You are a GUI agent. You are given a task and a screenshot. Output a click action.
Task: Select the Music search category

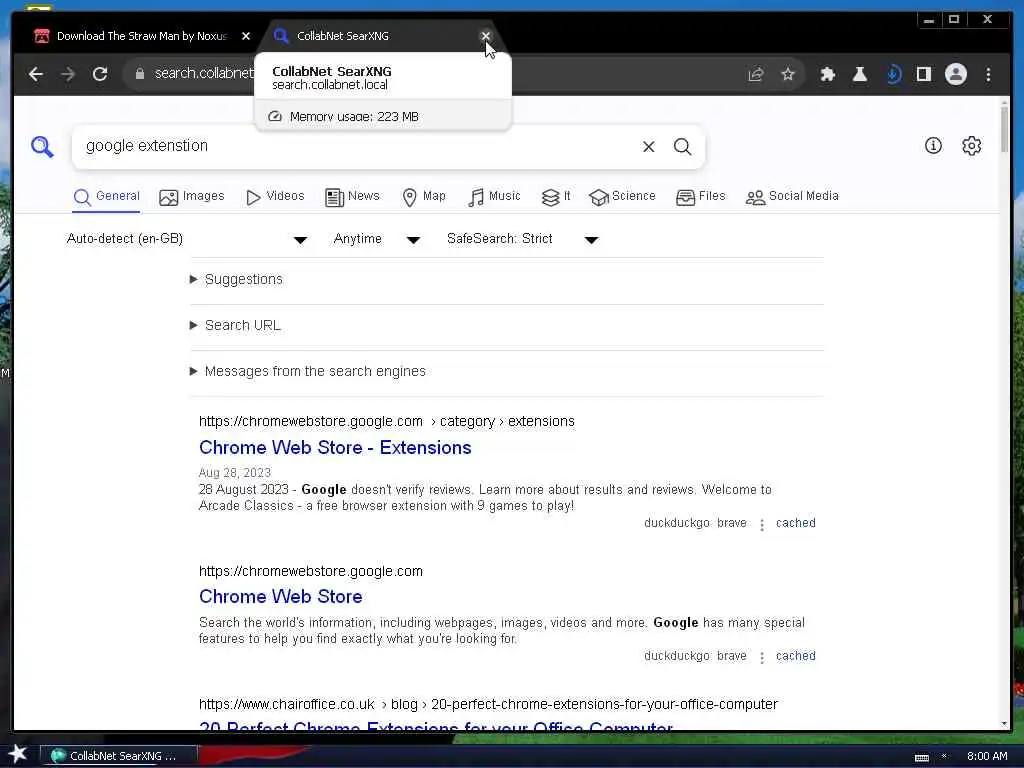pyautogui.click(x=494, y=197)
